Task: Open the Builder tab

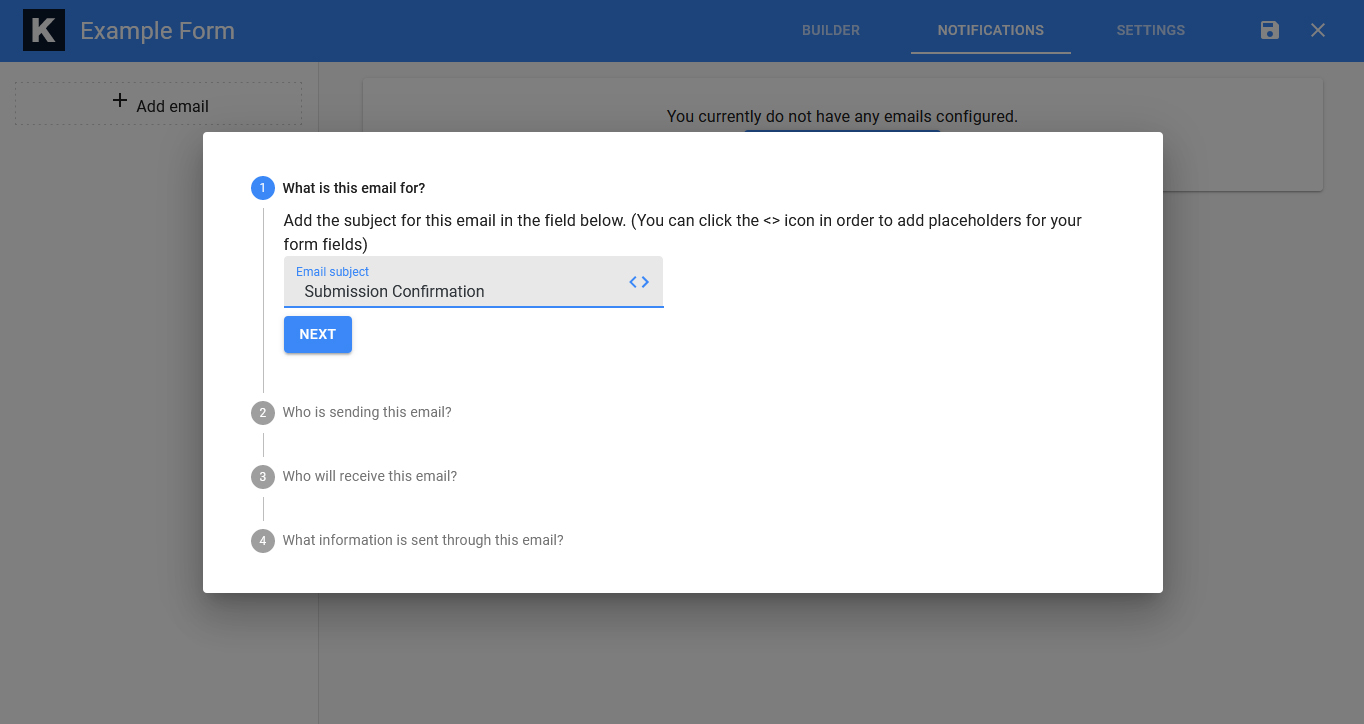Action: (831, 31)
